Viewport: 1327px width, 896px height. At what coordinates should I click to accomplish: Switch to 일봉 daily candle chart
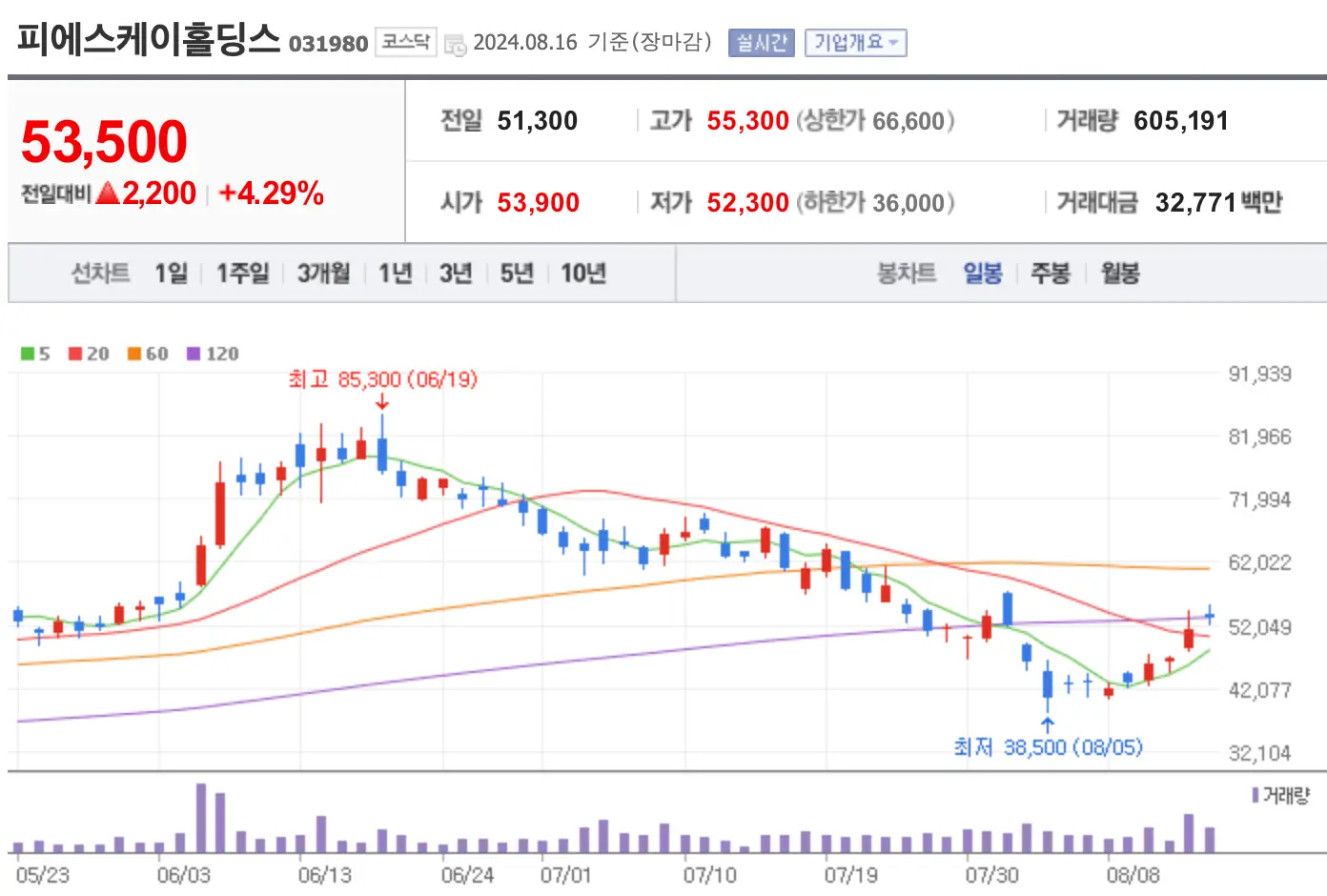tap(983, 274)
